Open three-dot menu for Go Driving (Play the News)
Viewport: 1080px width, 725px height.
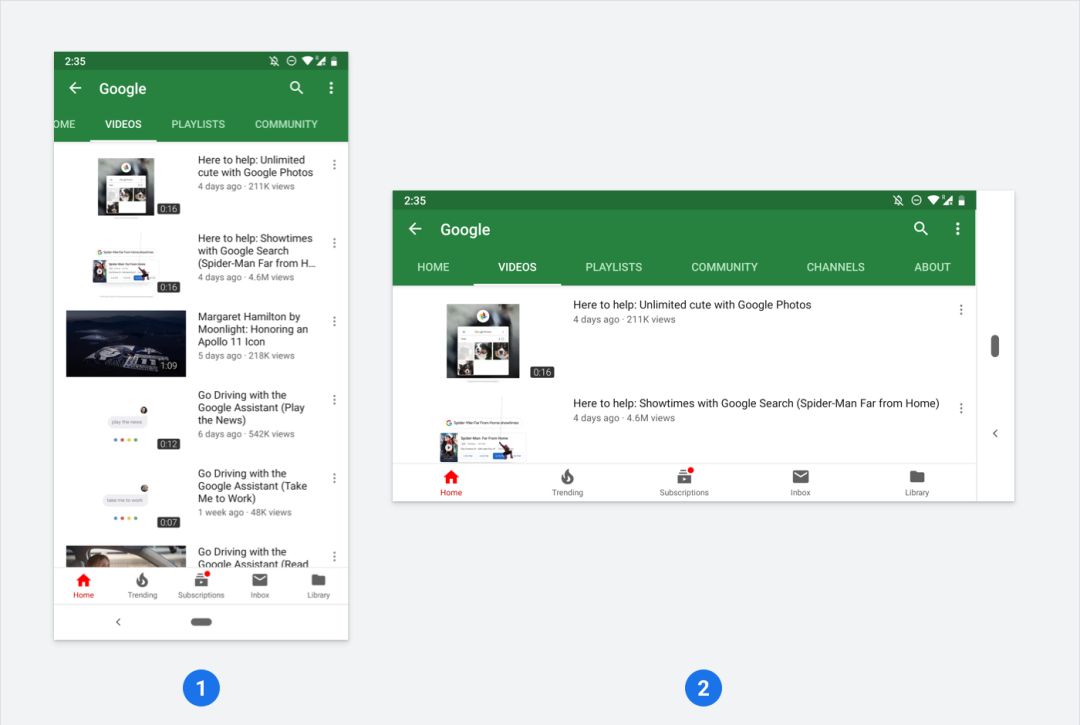[x=335, y=400]
